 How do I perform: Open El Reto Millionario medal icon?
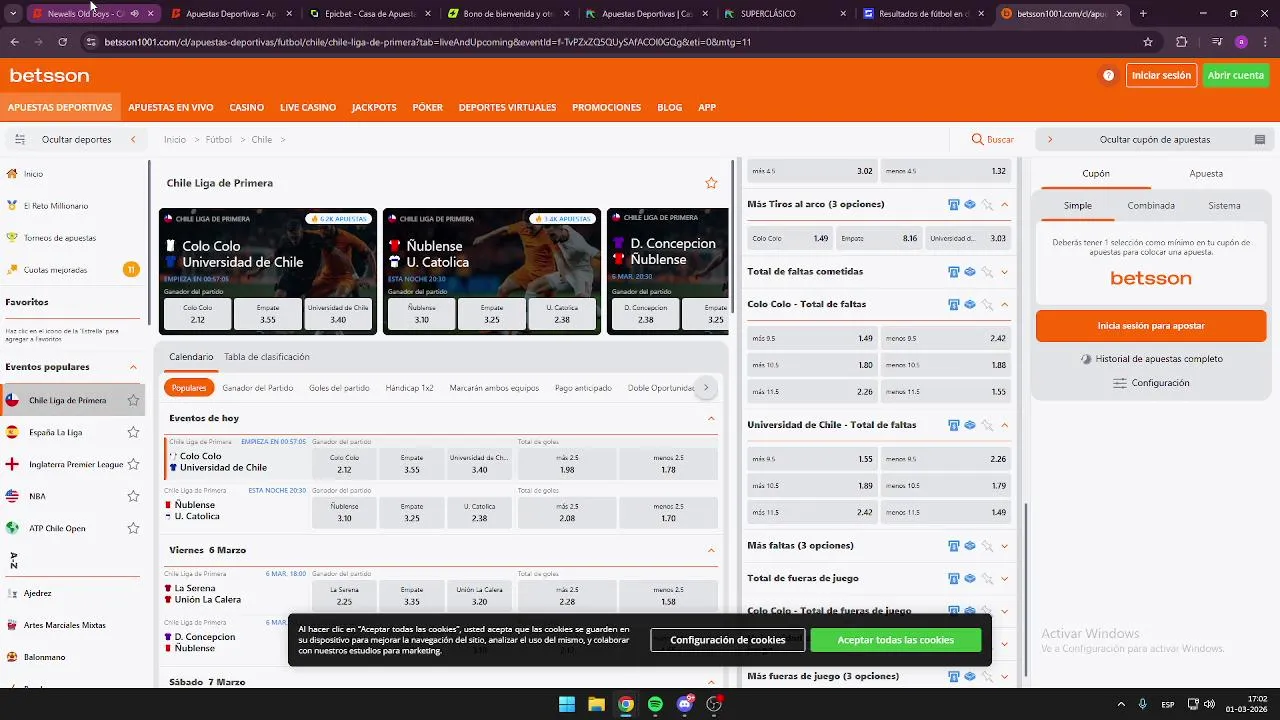12,205
